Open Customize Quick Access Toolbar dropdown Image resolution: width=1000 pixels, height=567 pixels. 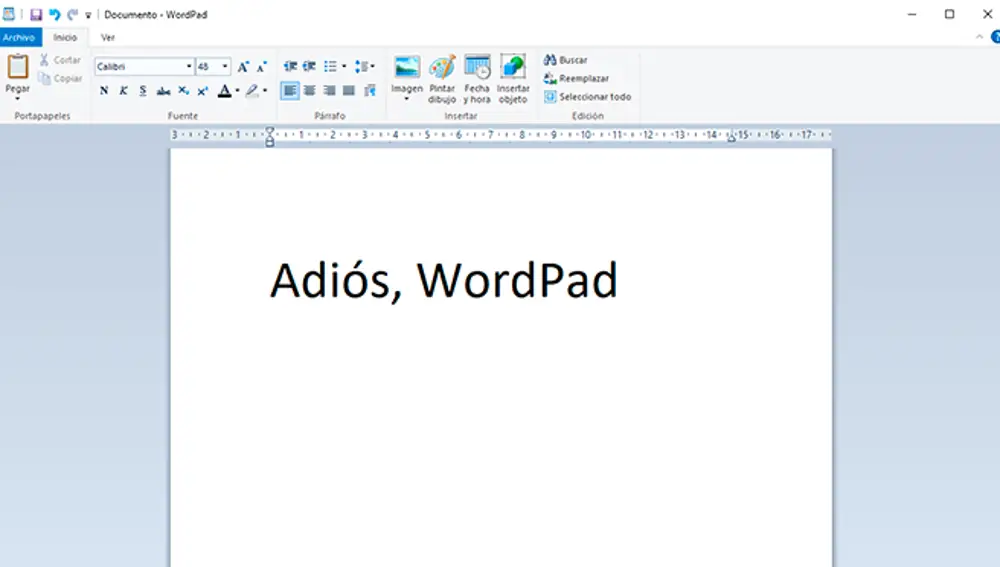click(88, 15)
